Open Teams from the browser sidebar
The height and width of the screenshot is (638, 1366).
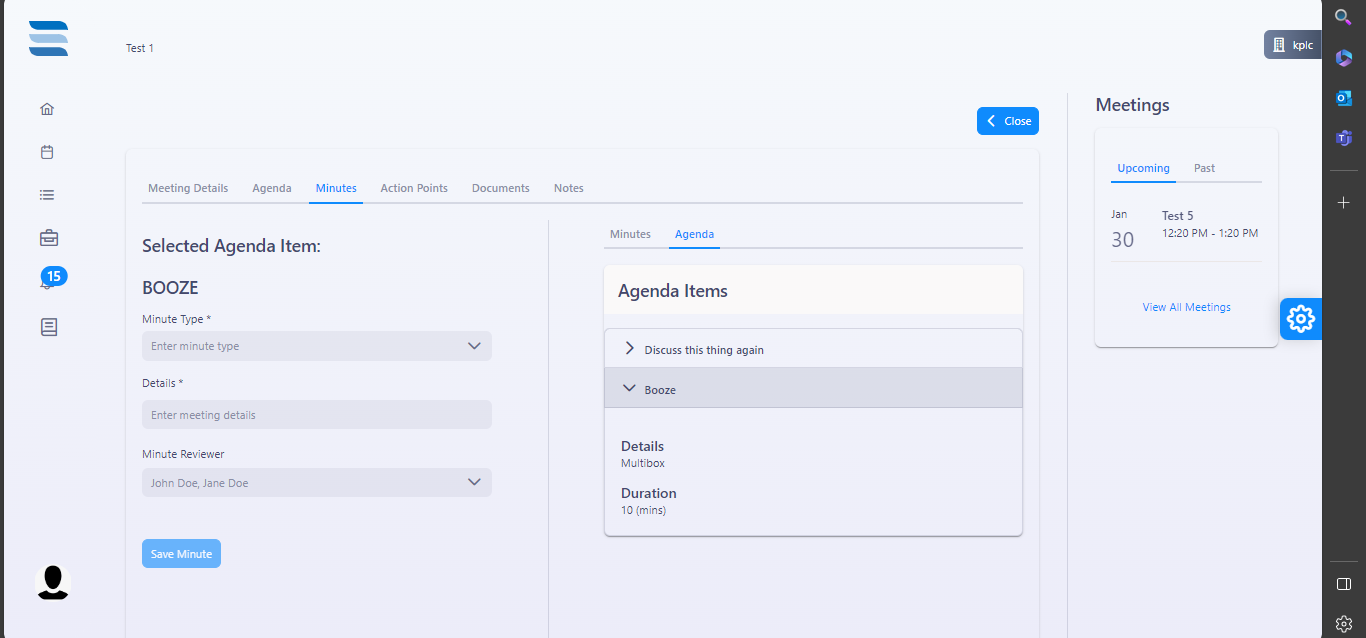click(x=1344, y=138)
